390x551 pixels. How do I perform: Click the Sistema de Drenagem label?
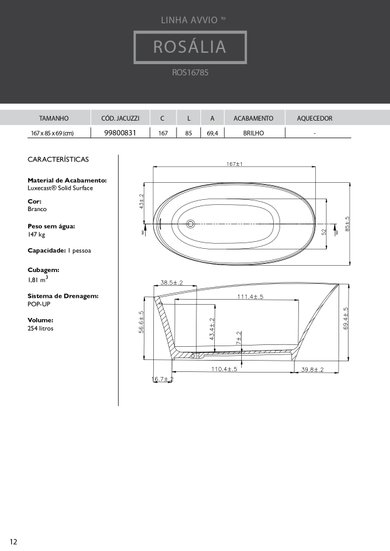[x=63, y=296]
